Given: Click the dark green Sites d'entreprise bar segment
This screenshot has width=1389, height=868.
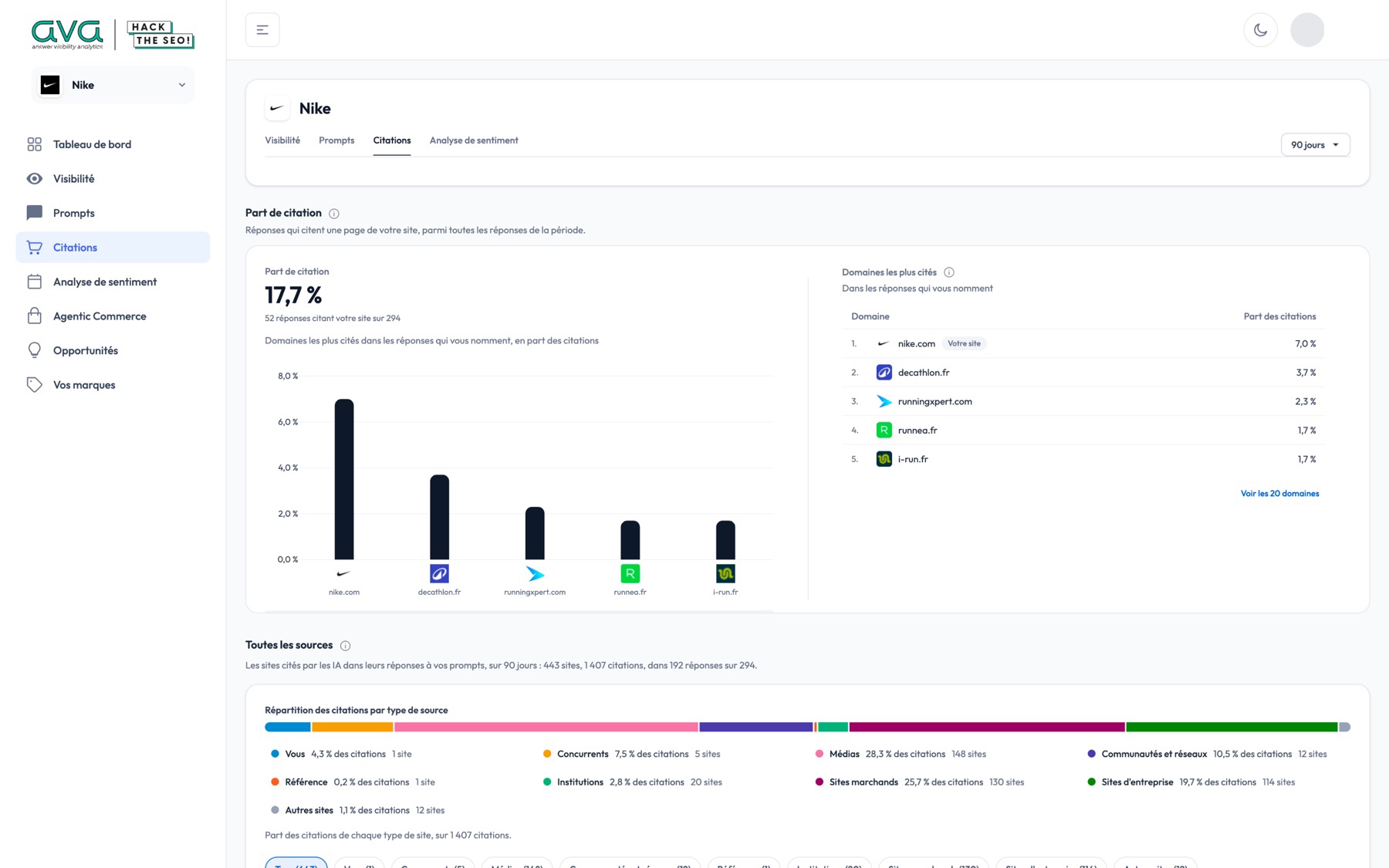Looking at the screenshot, I should pos(1232,727).
